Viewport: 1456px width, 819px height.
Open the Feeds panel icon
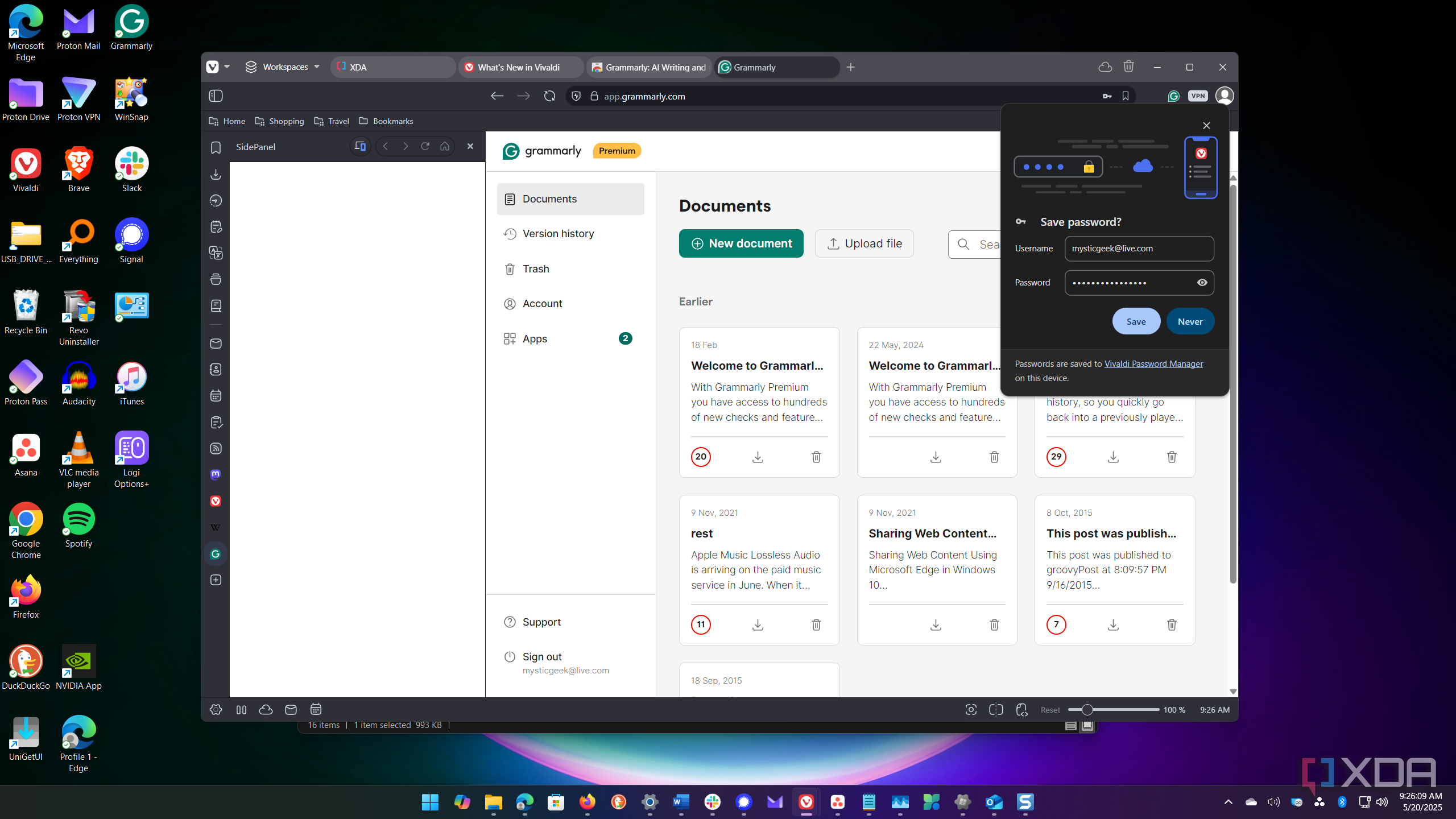coord(216,449)
